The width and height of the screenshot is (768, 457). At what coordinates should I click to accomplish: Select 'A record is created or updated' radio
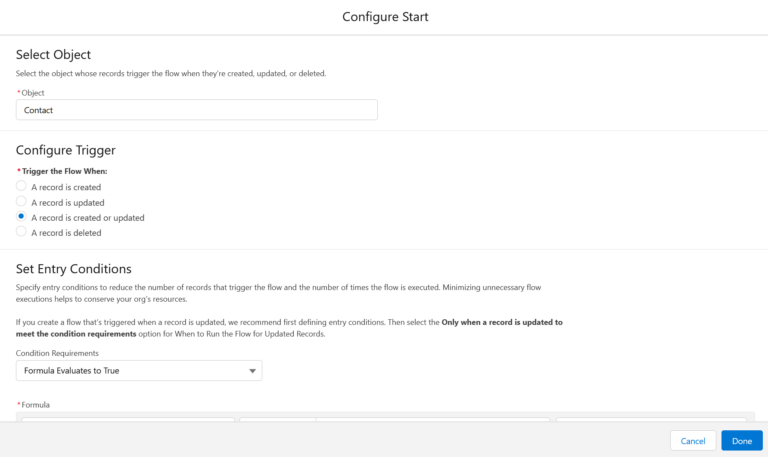(x=22, y=217)
